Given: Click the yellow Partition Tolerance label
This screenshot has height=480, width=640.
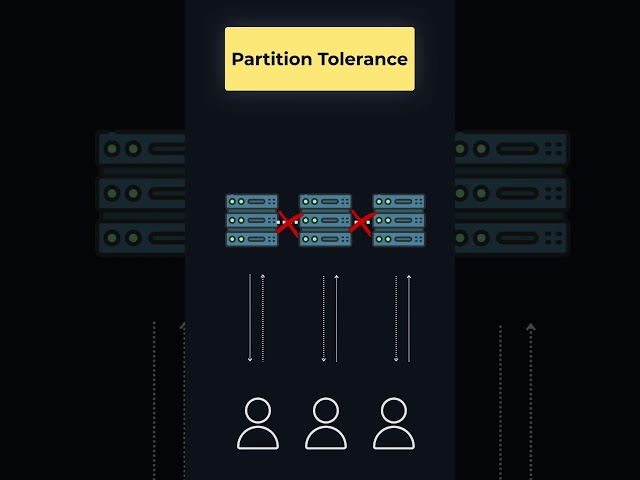Looking at the screenshot, I should [x=320, y=59].
